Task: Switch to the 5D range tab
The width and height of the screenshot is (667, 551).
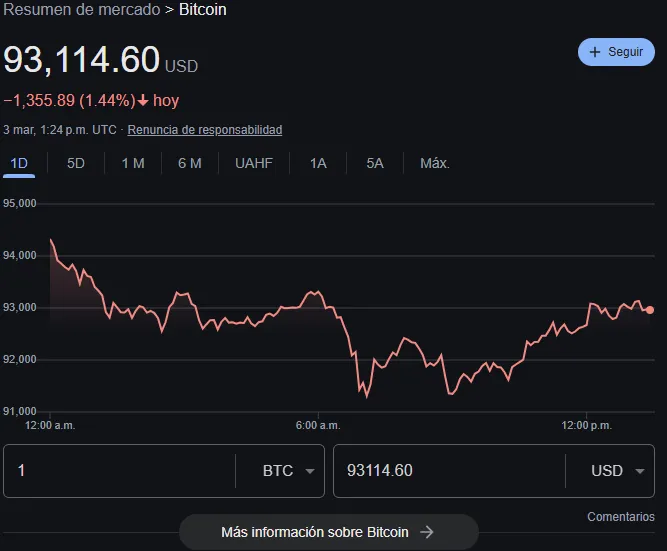Action: (x=76, y=163)
